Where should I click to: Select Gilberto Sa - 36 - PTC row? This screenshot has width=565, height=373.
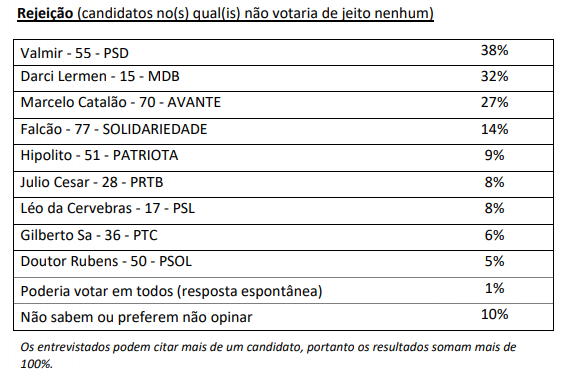[x=283, y=237]
